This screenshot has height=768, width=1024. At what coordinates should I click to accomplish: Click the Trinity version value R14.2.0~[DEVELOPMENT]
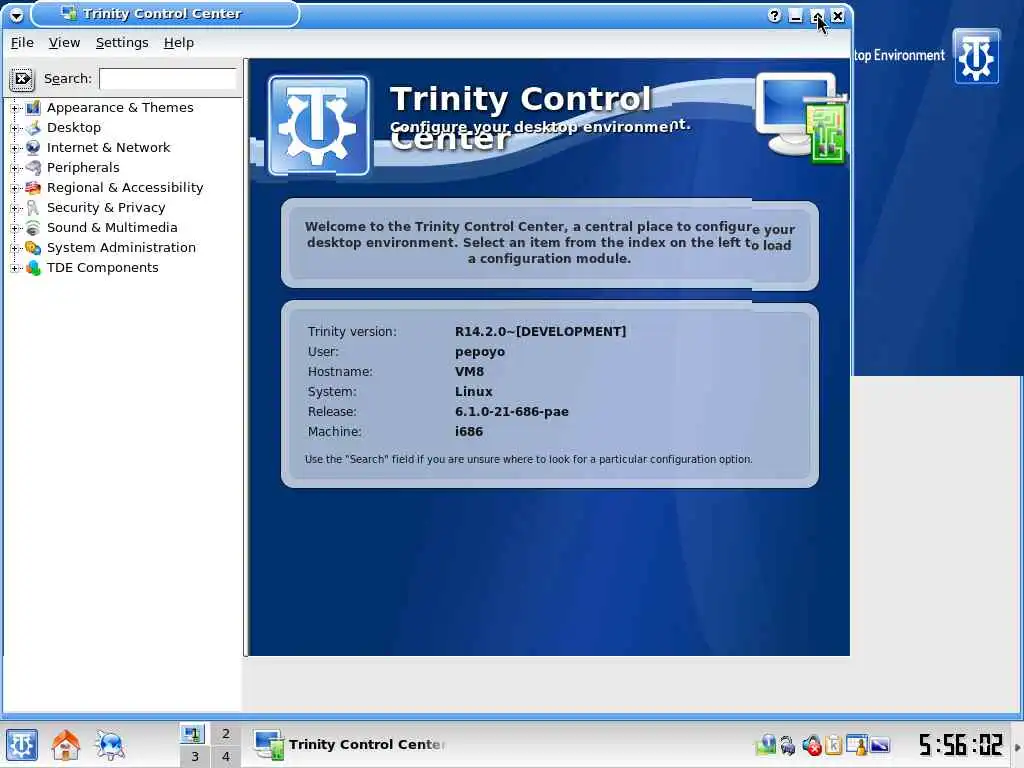pyautogui.click(x=540, y=332)
